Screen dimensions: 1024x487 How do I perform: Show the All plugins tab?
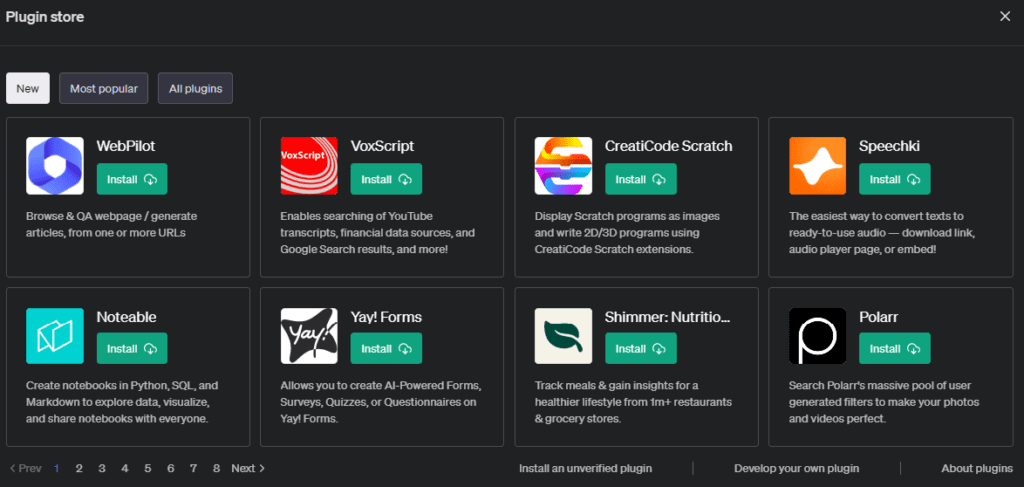tap(195, 88)
